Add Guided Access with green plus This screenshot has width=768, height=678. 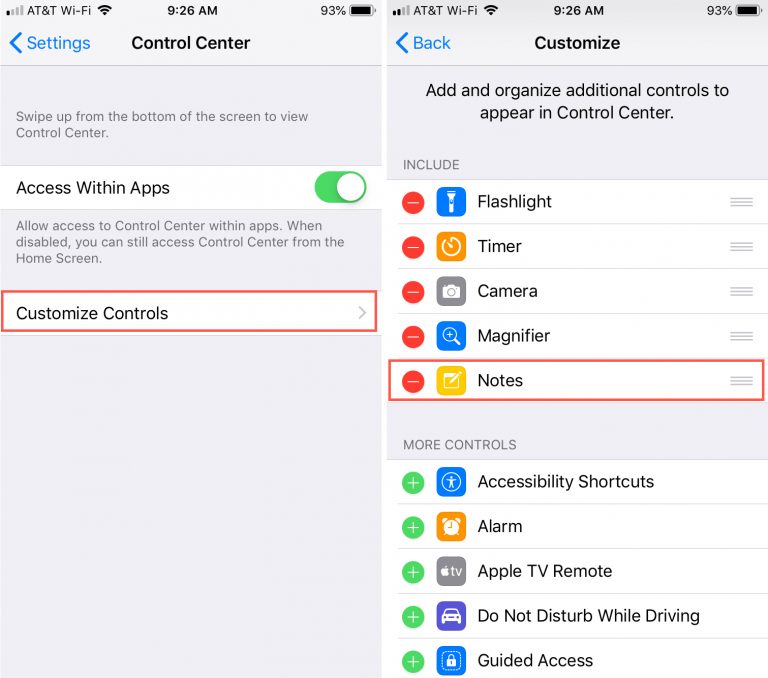click(413, 661)
